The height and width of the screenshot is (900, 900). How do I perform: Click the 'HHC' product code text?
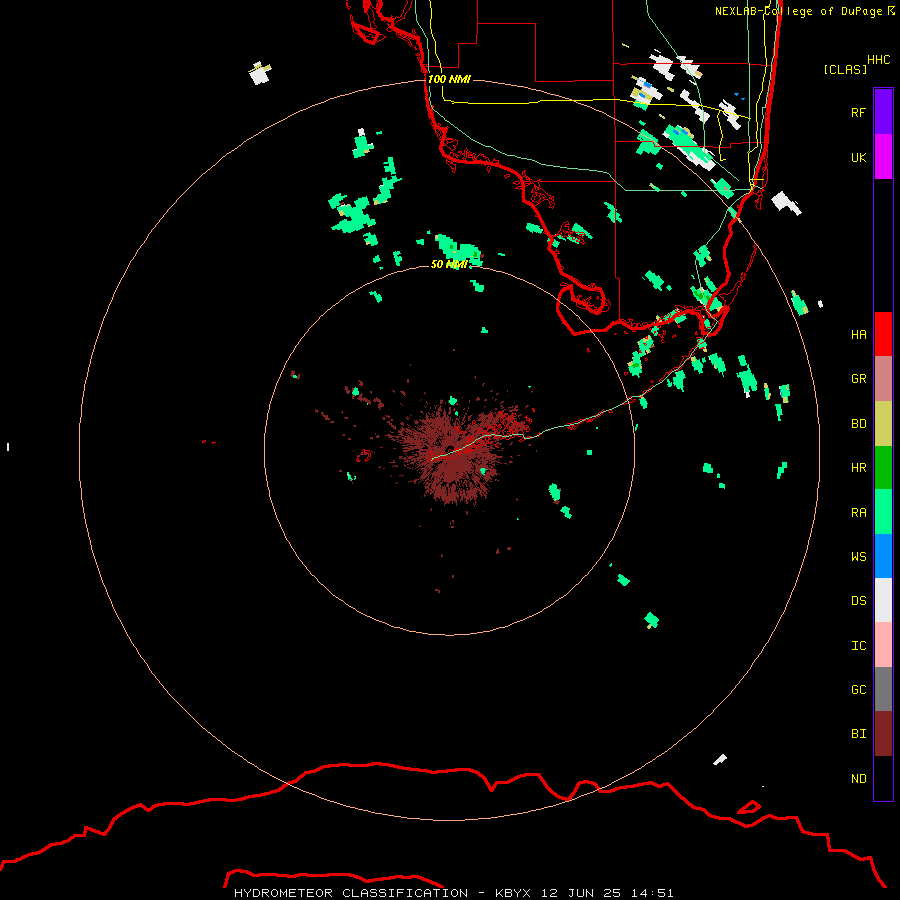click(x=878, y=59)
